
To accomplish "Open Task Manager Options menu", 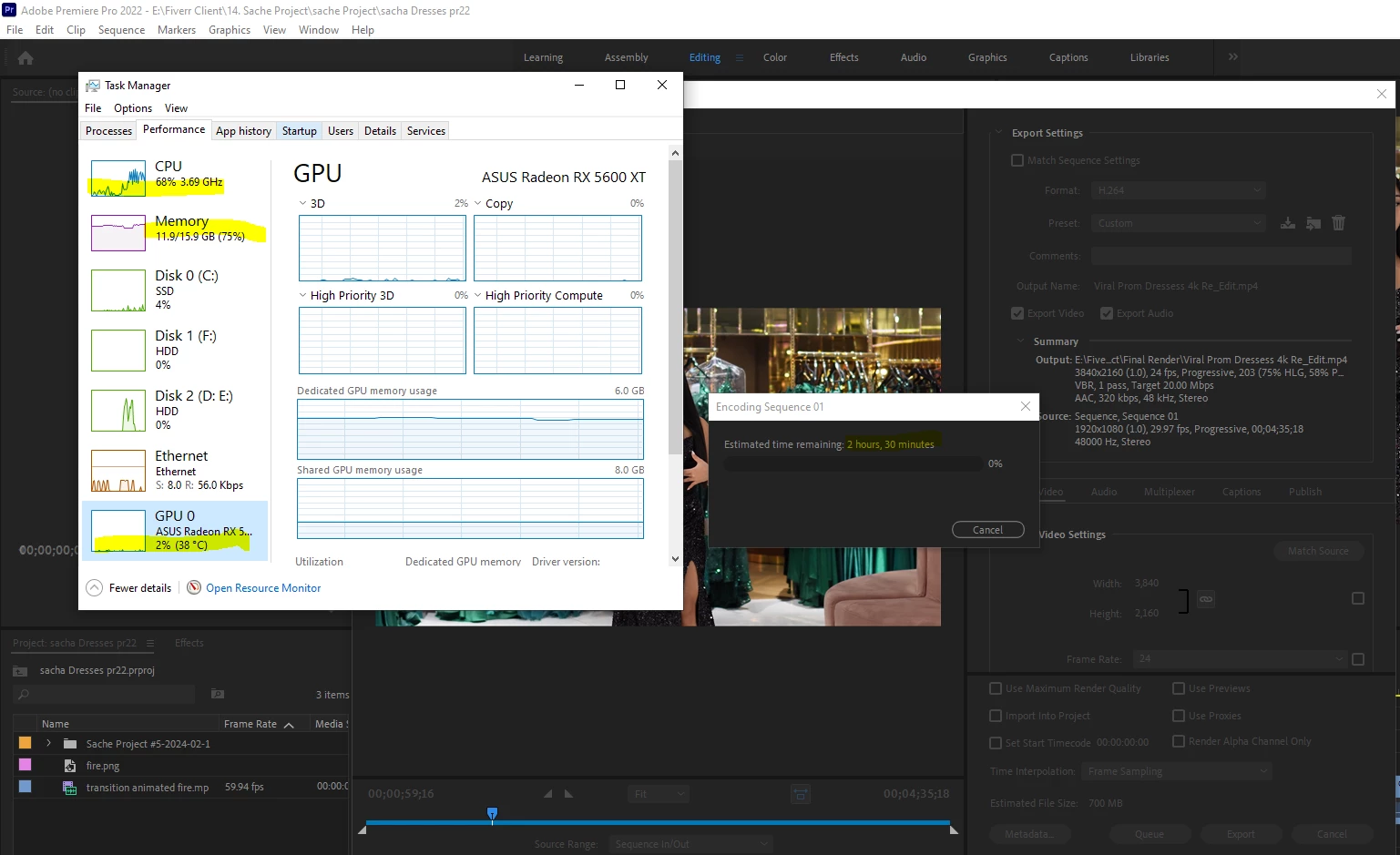I will (133, 108).
